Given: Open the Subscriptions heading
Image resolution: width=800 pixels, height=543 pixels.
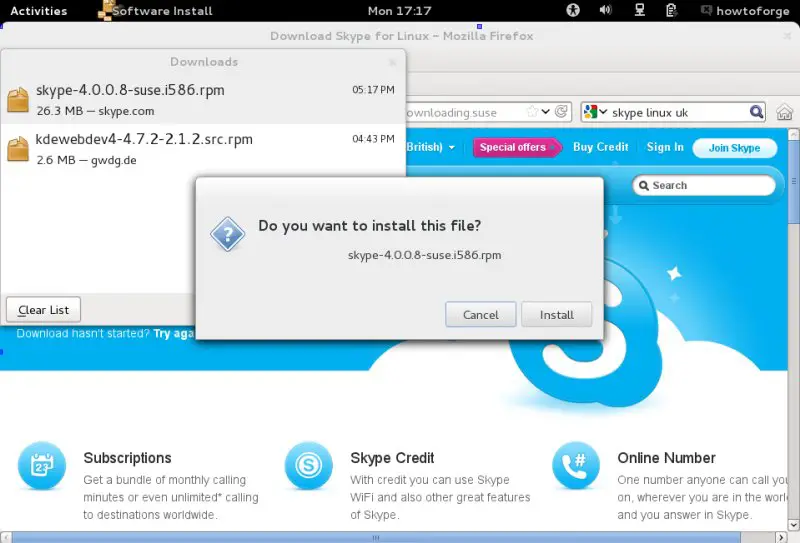Looking at the screenshot, I should pyautogui.click(x=128, y=458).
